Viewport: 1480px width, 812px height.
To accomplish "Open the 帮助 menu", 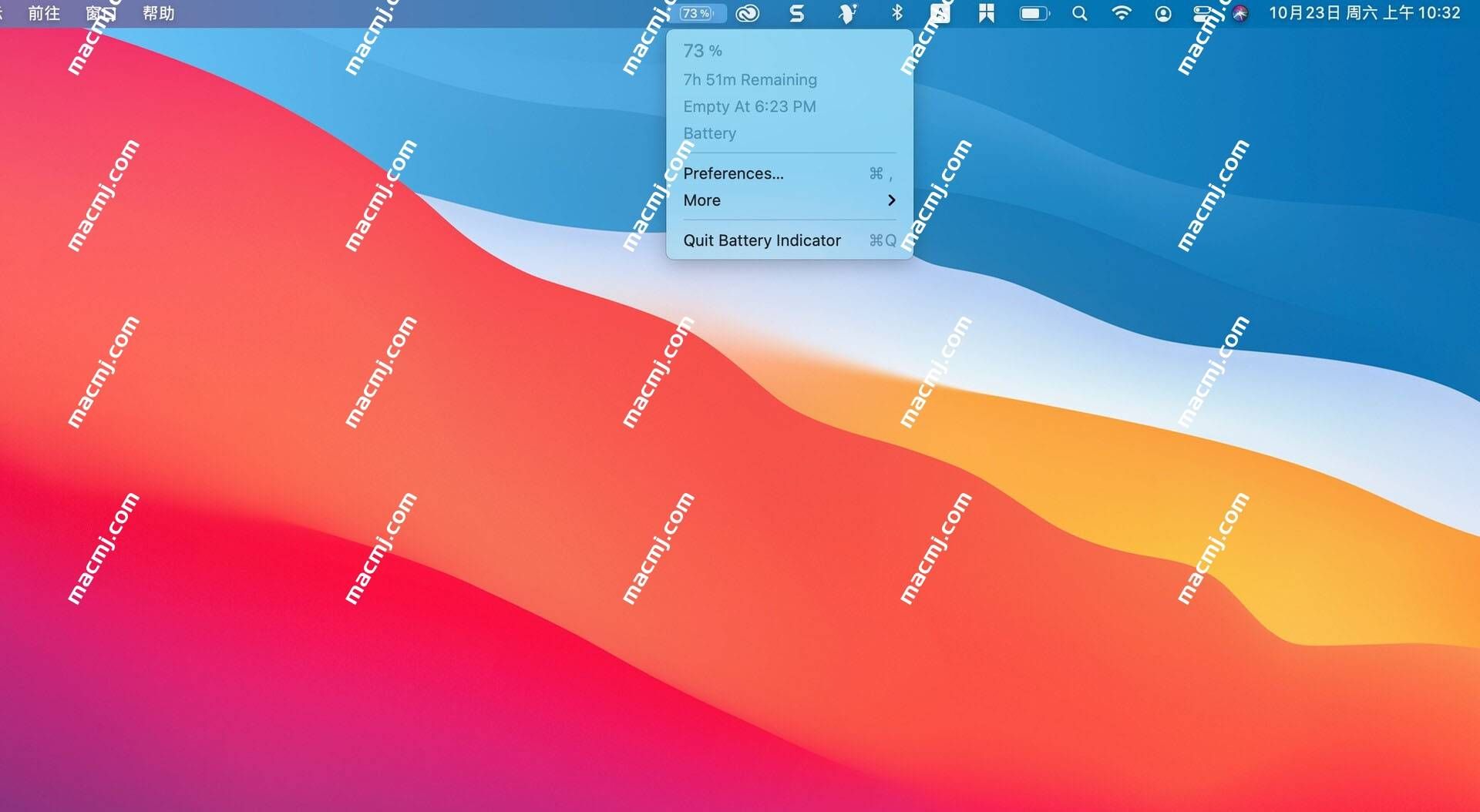I will (x=159, y=13).
